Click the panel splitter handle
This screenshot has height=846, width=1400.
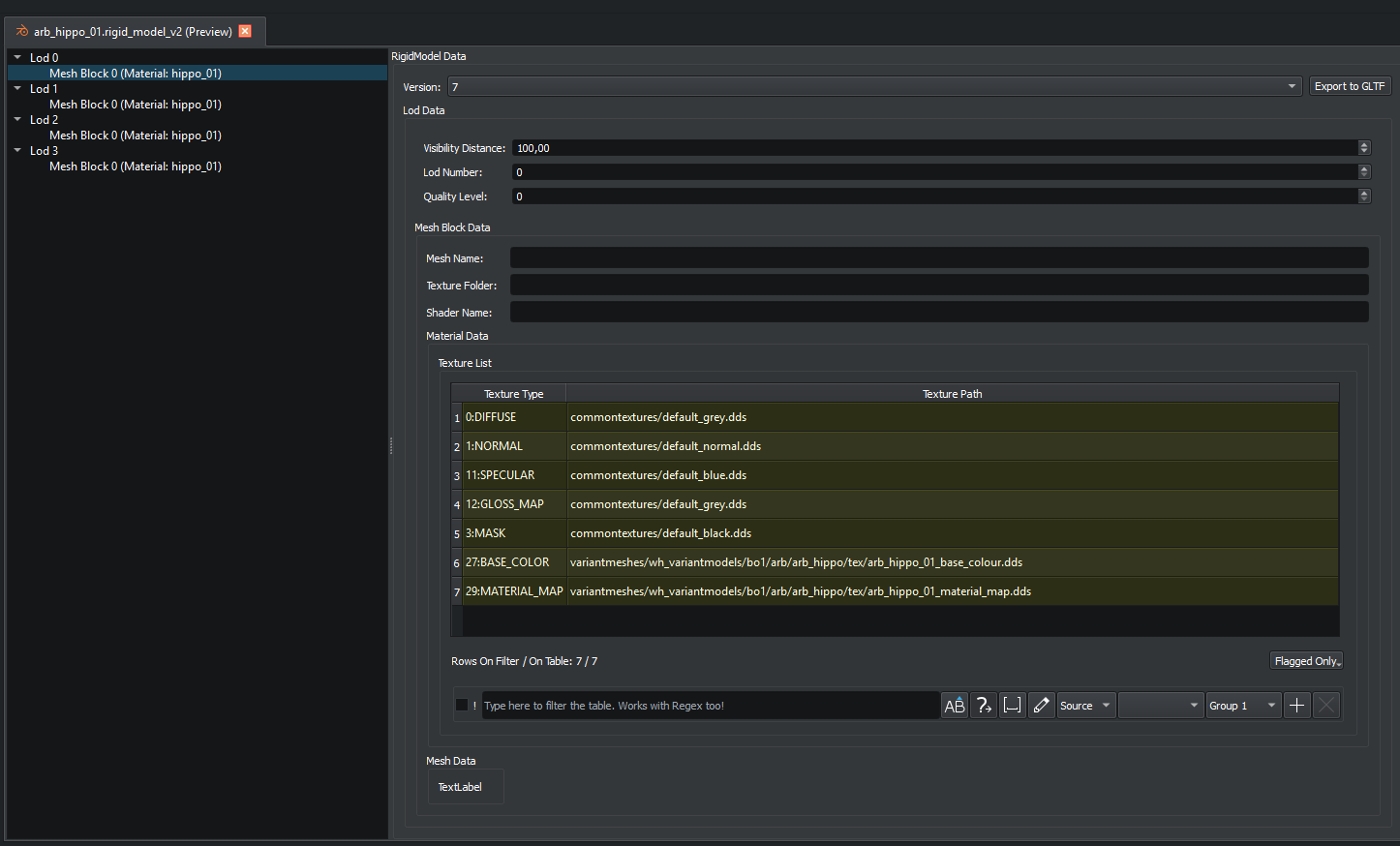click(x=390, y=445)
